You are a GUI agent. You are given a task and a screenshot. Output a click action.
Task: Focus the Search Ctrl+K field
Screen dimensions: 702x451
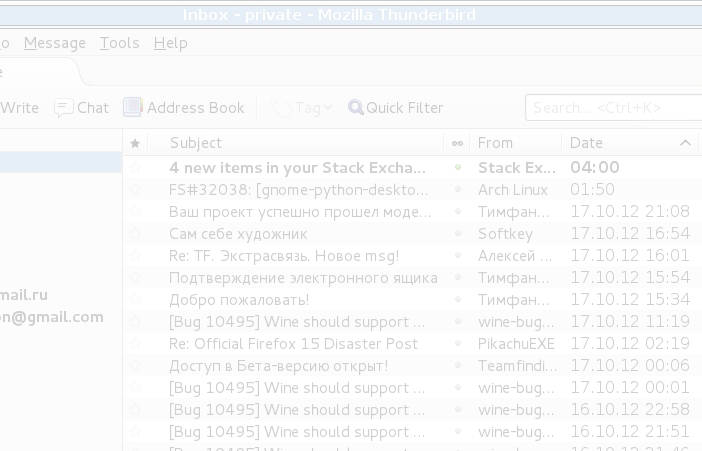(x=613, y=107)
